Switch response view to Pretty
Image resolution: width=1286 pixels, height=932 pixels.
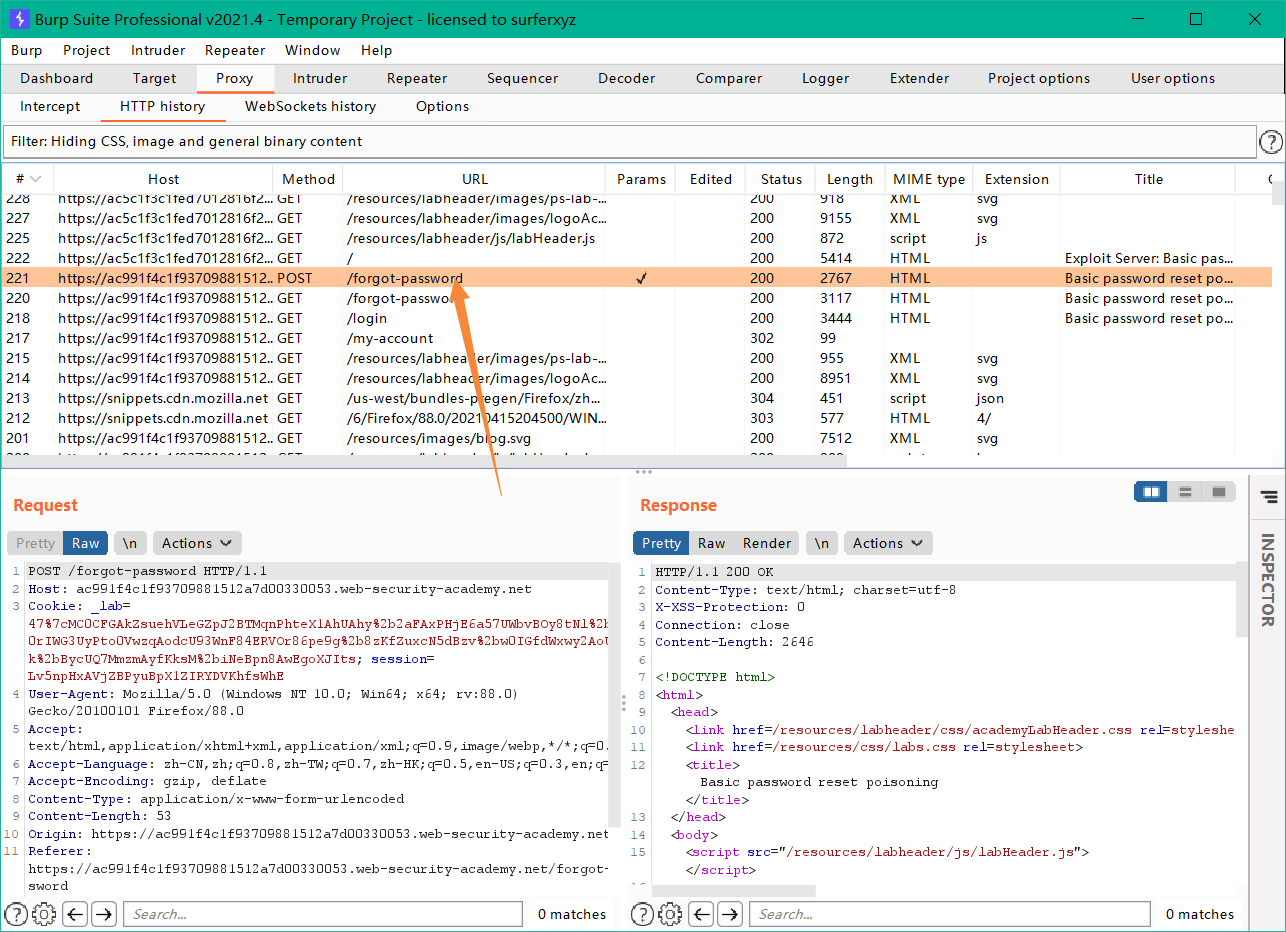click(x=661, y=543)
